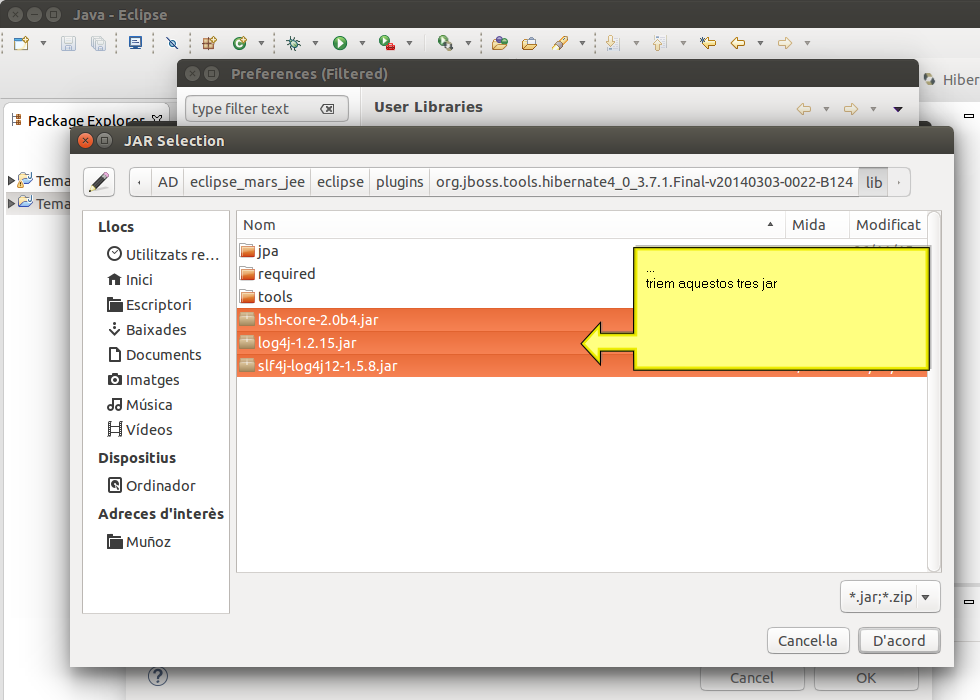
Task: Click the Preferences forward history arrow
Action: coord(851,109)
